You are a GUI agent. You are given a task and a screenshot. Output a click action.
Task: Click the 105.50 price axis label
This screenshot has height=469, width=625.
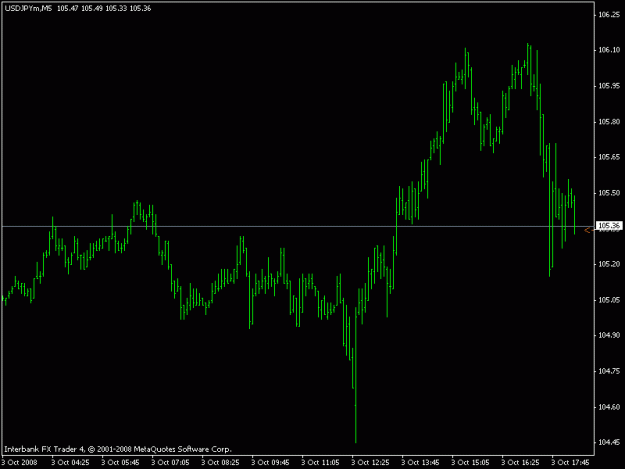click(x=609, y=193)
